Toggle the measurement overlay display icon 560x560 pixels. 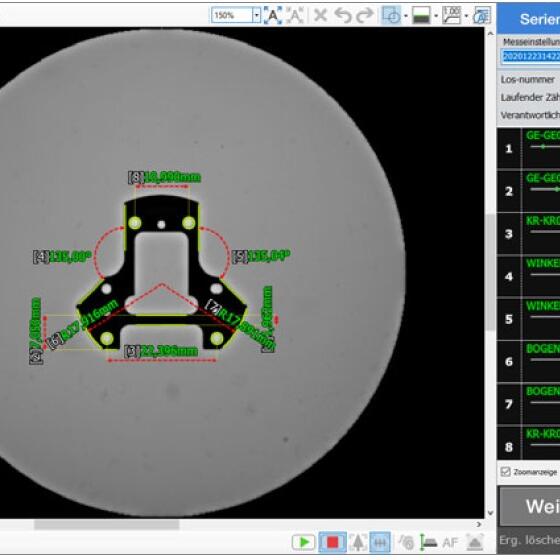pos(391,15)
